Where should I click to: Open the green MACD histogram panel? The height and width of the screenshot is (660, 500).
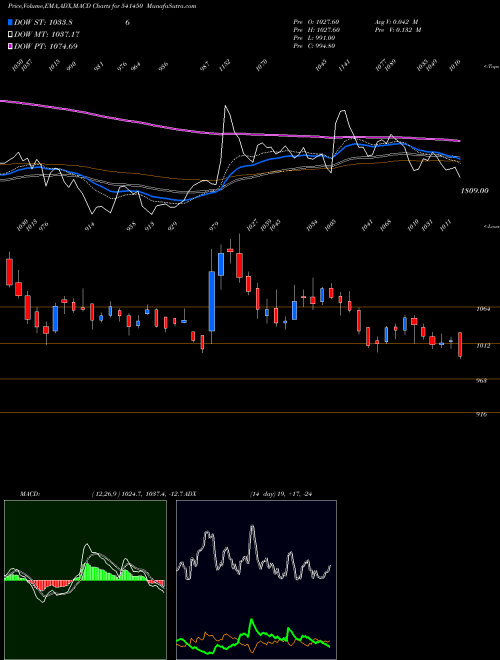85,580
